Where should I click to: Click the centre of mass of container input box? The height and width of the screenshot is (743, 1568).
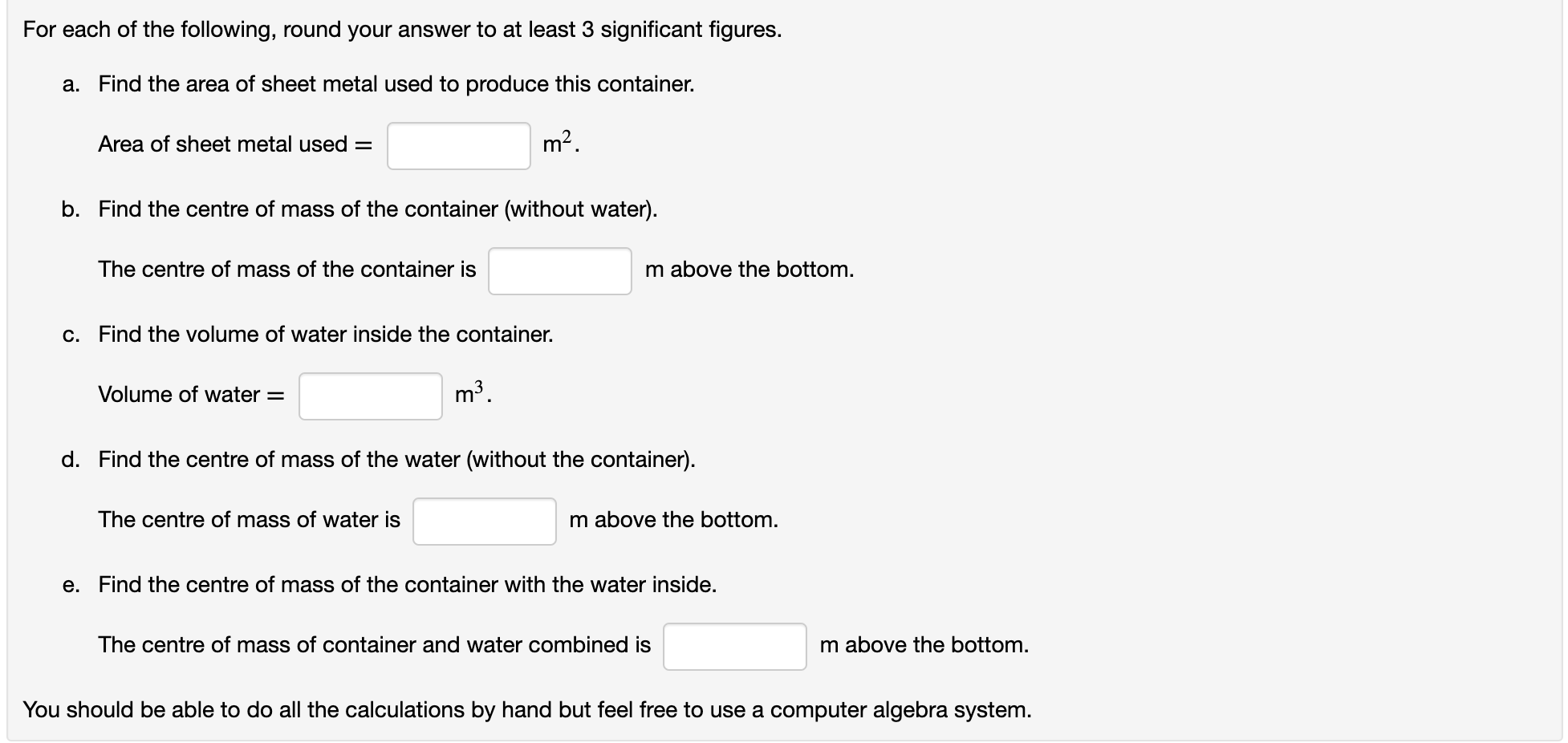[x=559, y=271]
